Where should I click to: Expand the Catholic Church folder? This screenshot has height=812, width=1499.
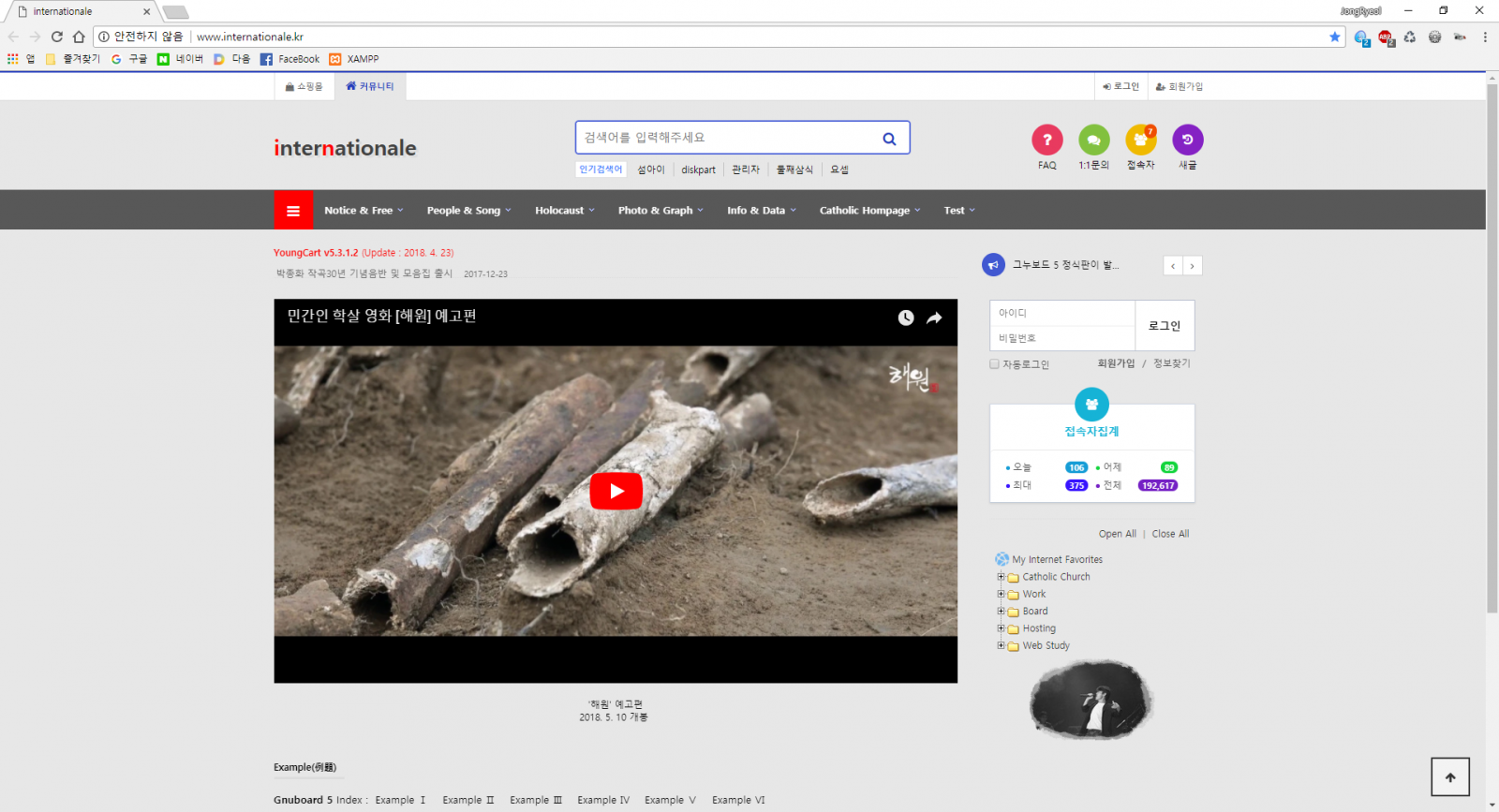click(x=1001, y=577)
